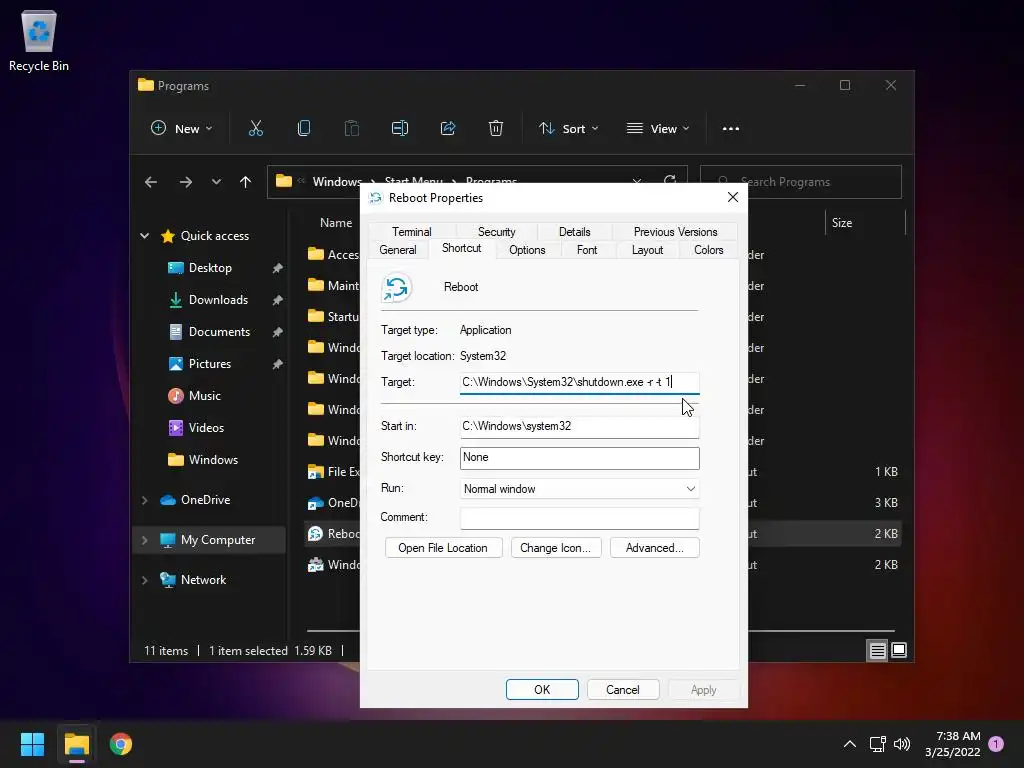
Task: Expand the OneDrive tree node
Action: coord(145,500)
